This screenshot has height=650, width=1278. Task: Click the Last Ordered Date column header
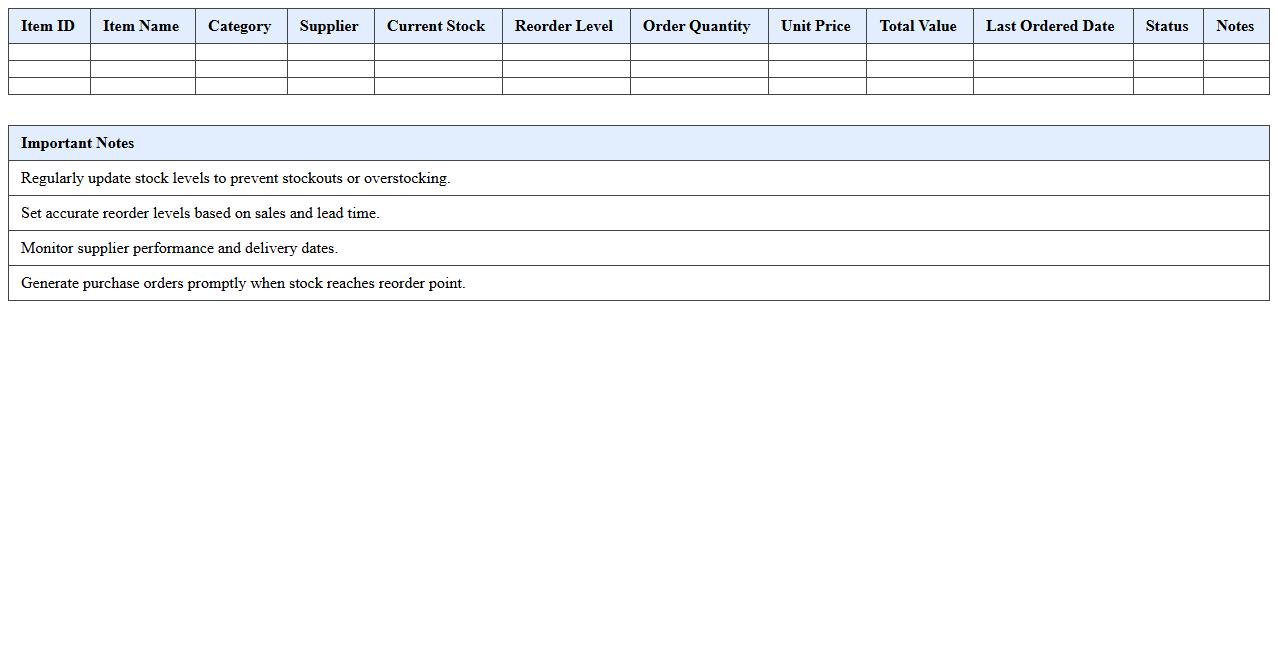(x=1050, y=26)
